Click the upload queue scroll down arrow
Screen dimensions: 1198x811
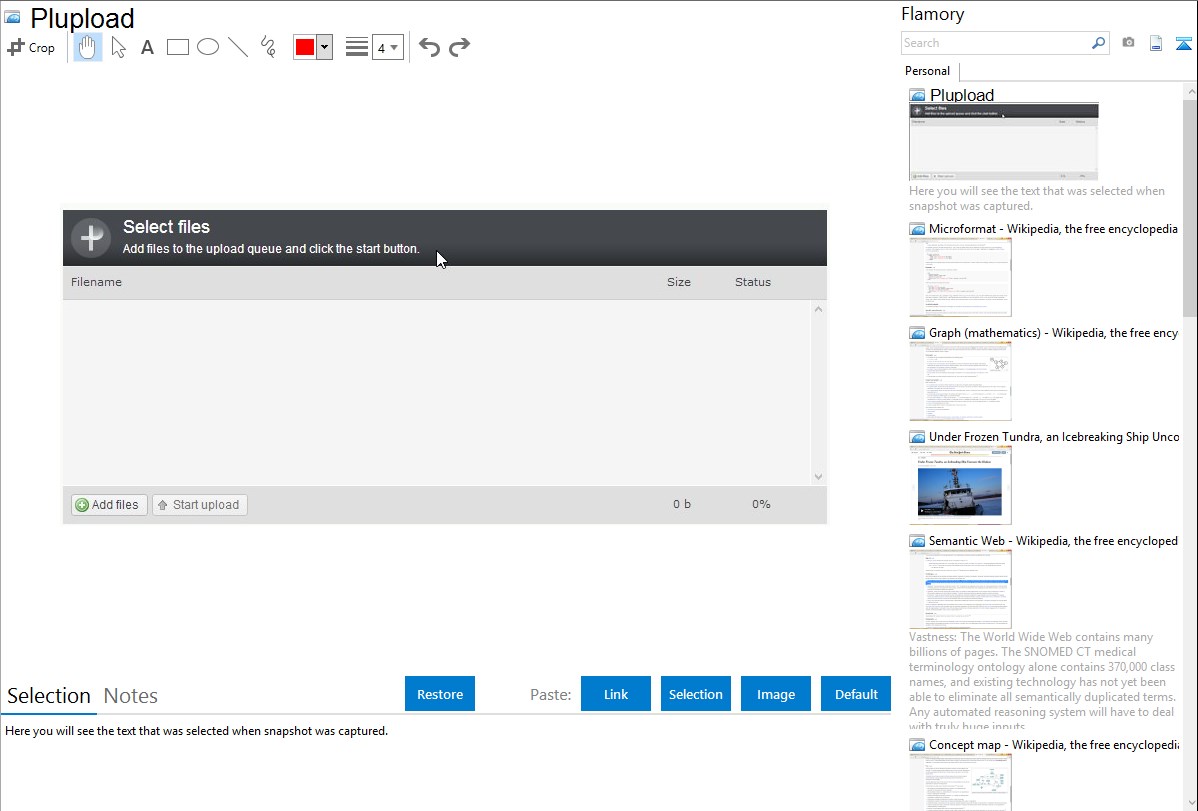pos(818,477)
